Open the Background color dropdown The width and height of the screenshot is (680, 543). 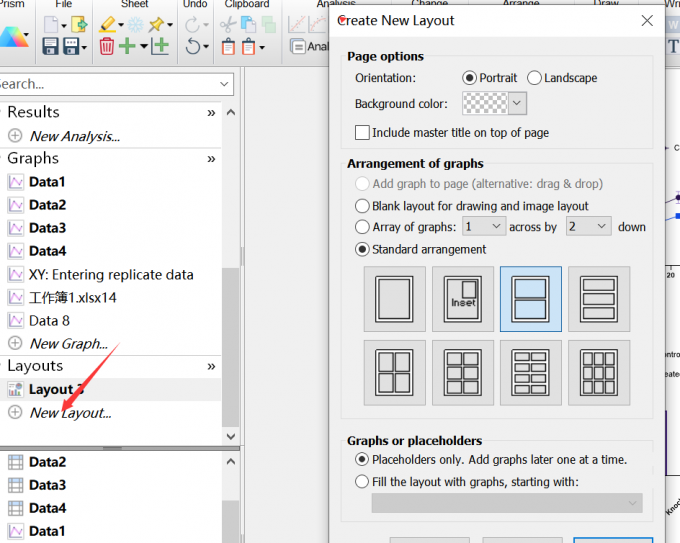point(516,103)
